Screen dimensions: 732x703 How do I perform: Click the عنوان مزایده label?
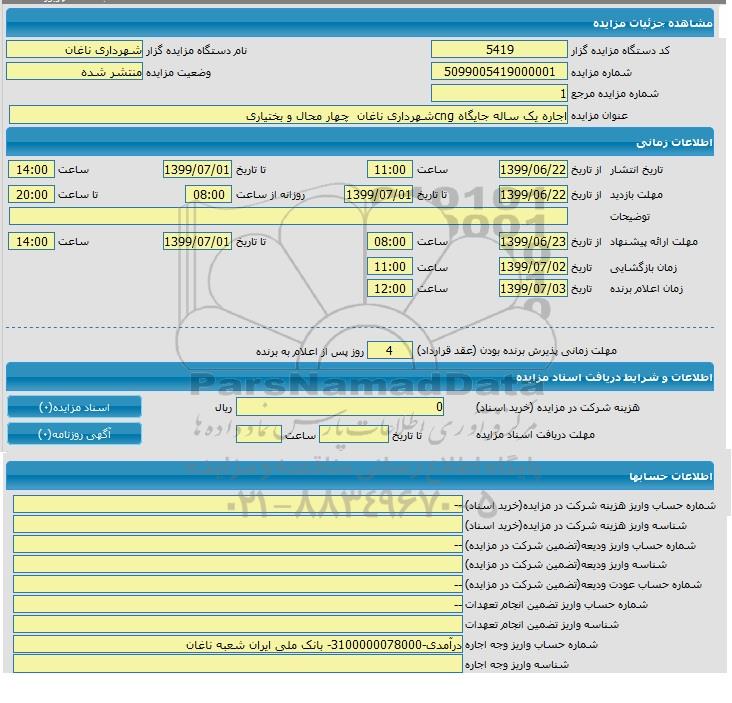[x=599, y=116]
